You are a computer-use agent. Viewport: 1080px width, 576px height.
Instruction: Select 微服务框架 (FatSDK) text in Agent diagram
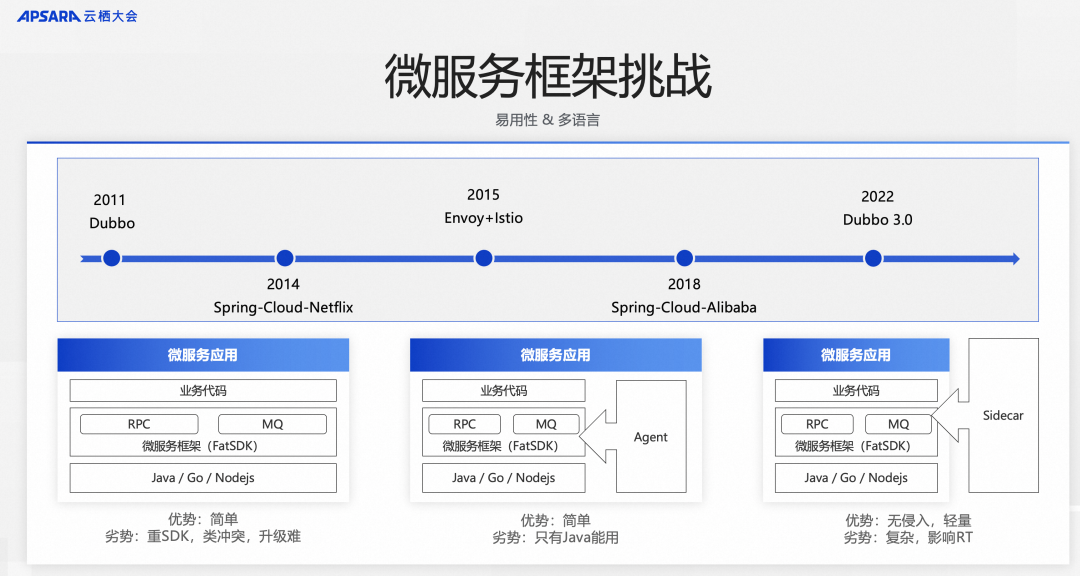click(500, 446)
